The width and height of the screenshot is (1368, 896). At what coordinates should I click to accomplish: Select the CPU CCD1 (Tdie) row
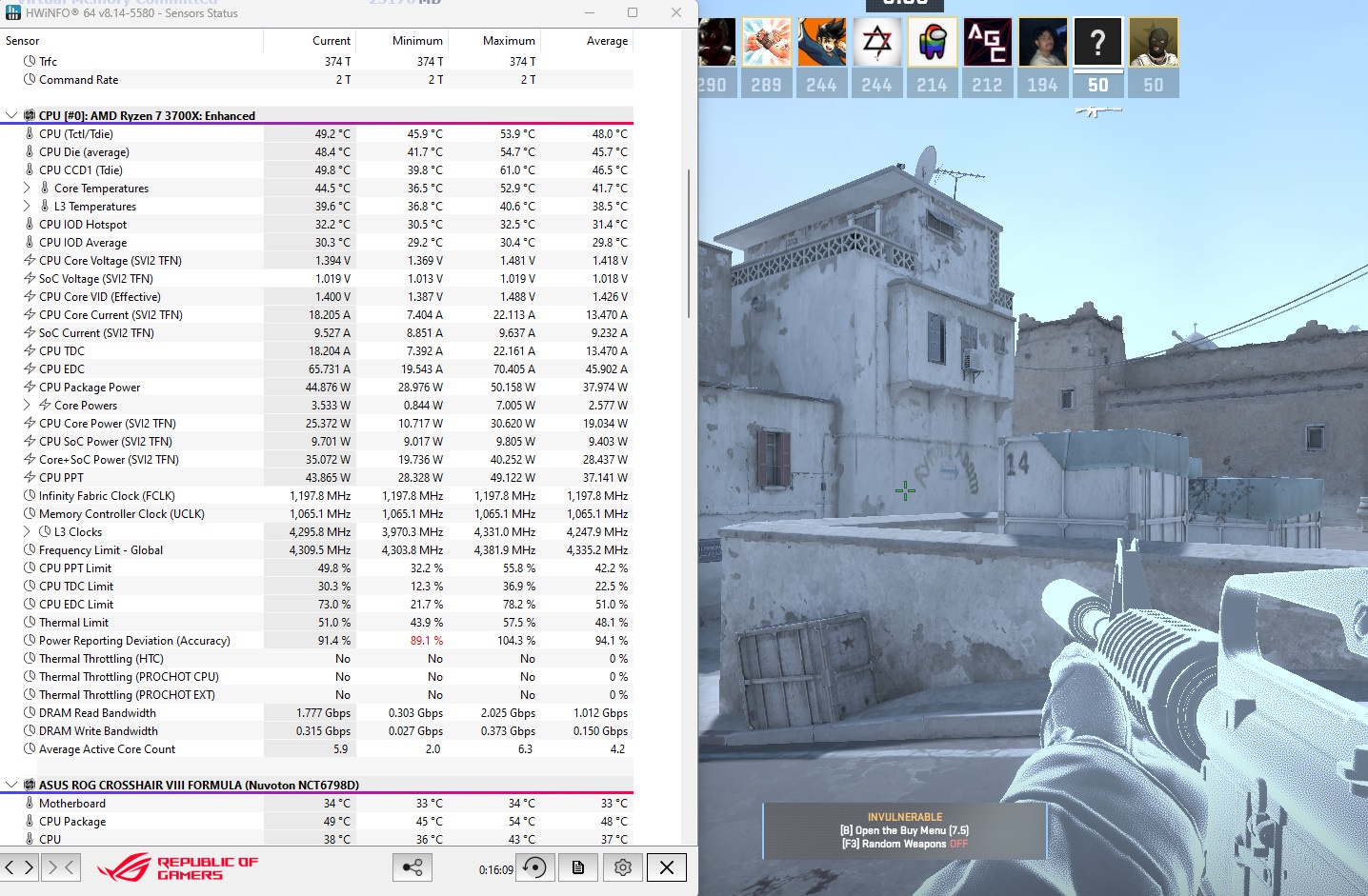click(316, 170)
